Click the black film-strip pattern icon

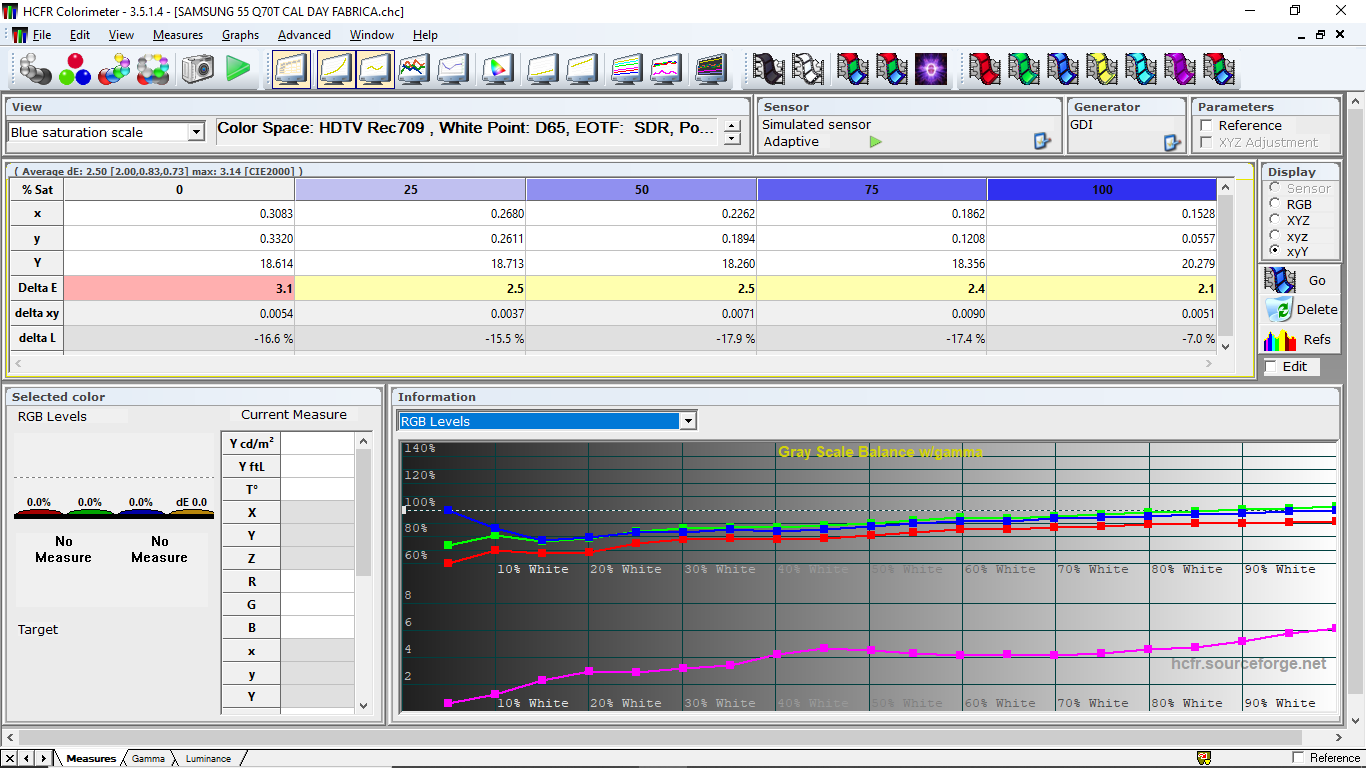click(x=769, y=69)
